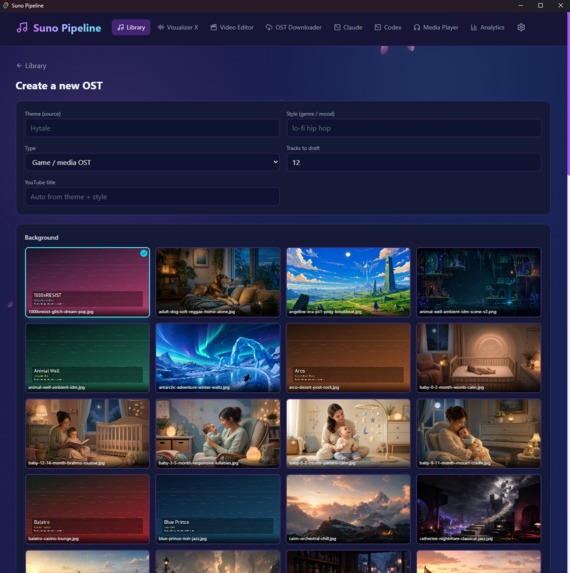Open the Video Editor tab
570x573 pixels.
(232, 27)
